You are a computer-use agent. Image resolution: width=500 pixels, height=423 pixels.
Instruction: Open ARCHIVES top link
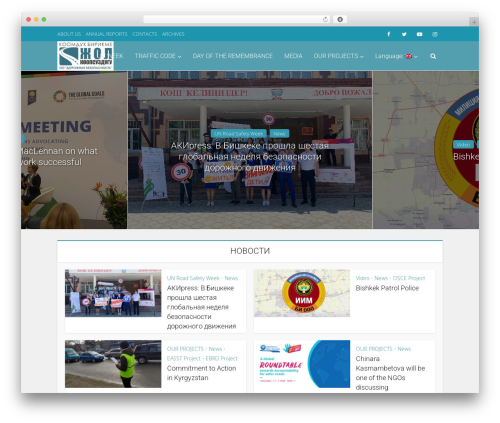point(173,34)
